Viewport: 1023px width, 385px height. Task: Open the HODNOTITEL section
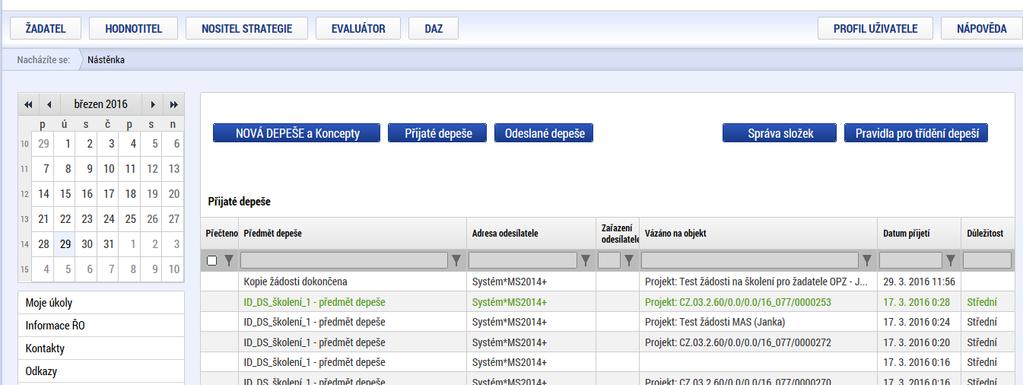[133, 29]
